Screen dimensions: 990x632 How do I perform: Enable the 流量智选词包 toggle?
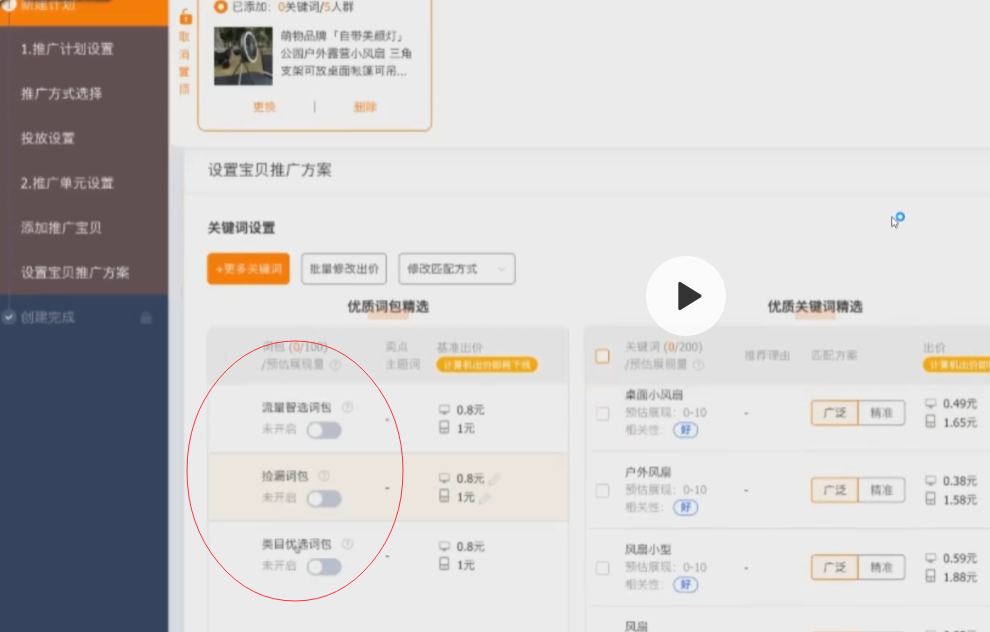click(323, 430)
